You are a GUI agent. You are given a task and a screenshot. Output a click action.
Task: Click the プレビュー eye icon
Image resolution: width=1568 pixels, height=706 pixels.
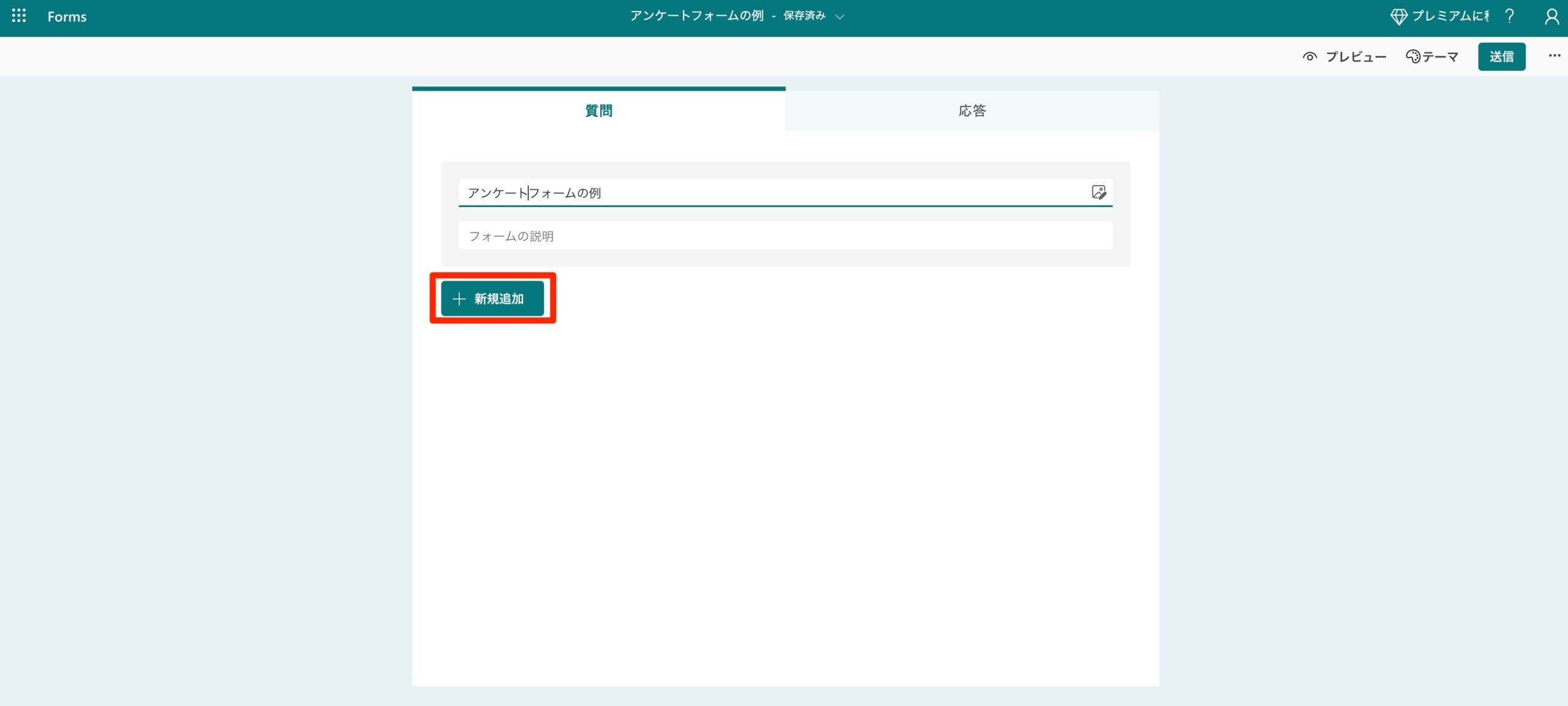pos(1311,56)
